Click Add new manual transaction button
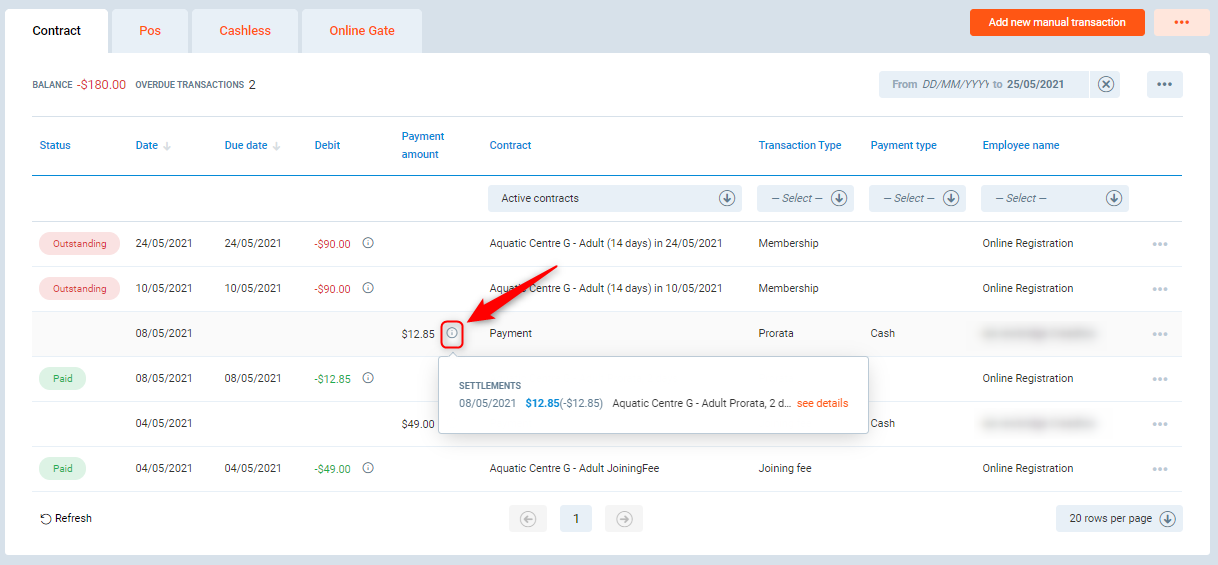Image resolution: width=1218 pixels, height=565 pixels. pos(1056,22)
